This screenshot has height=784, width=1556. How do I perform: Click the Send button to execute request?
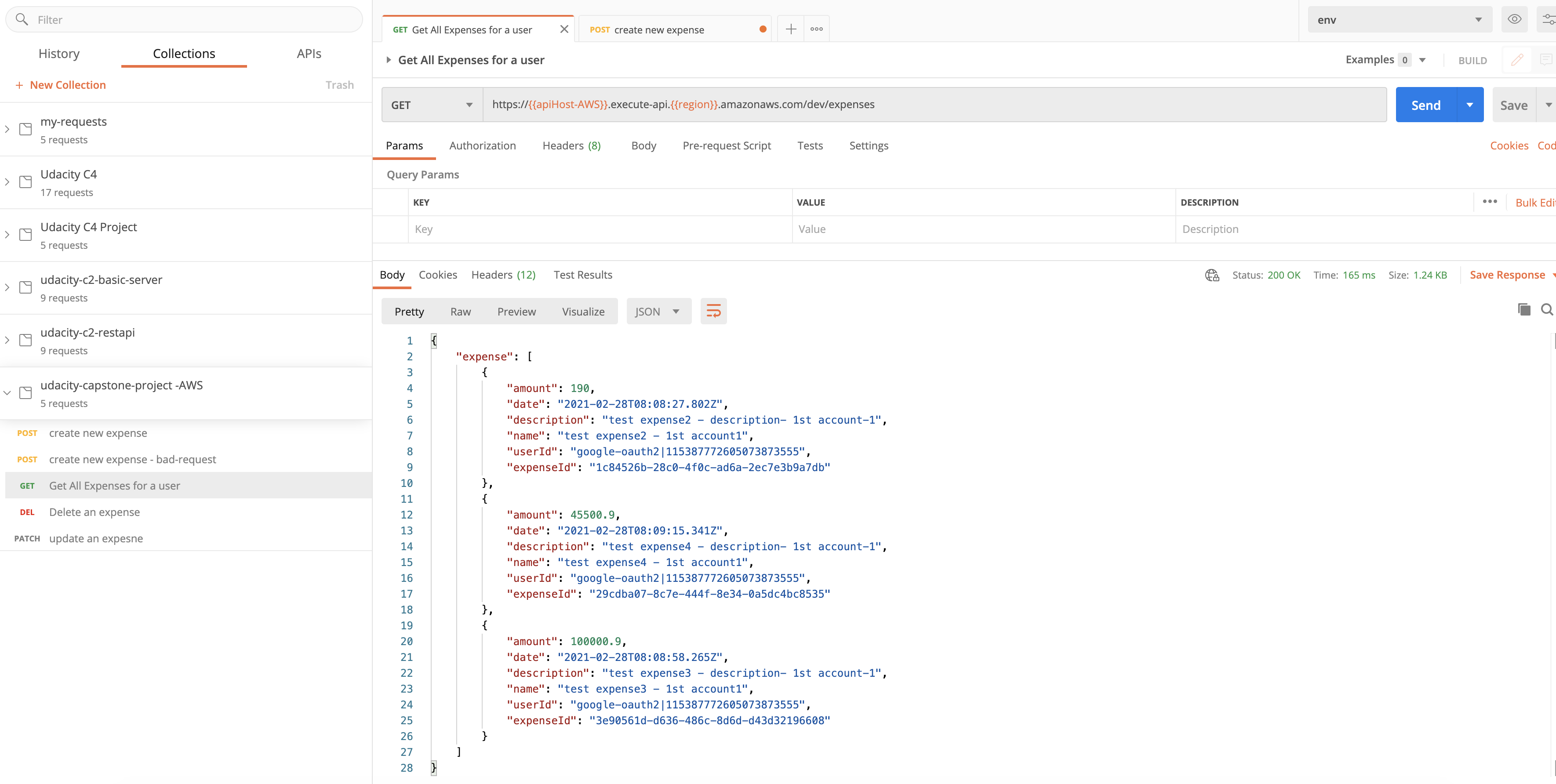coord(1425,104)
